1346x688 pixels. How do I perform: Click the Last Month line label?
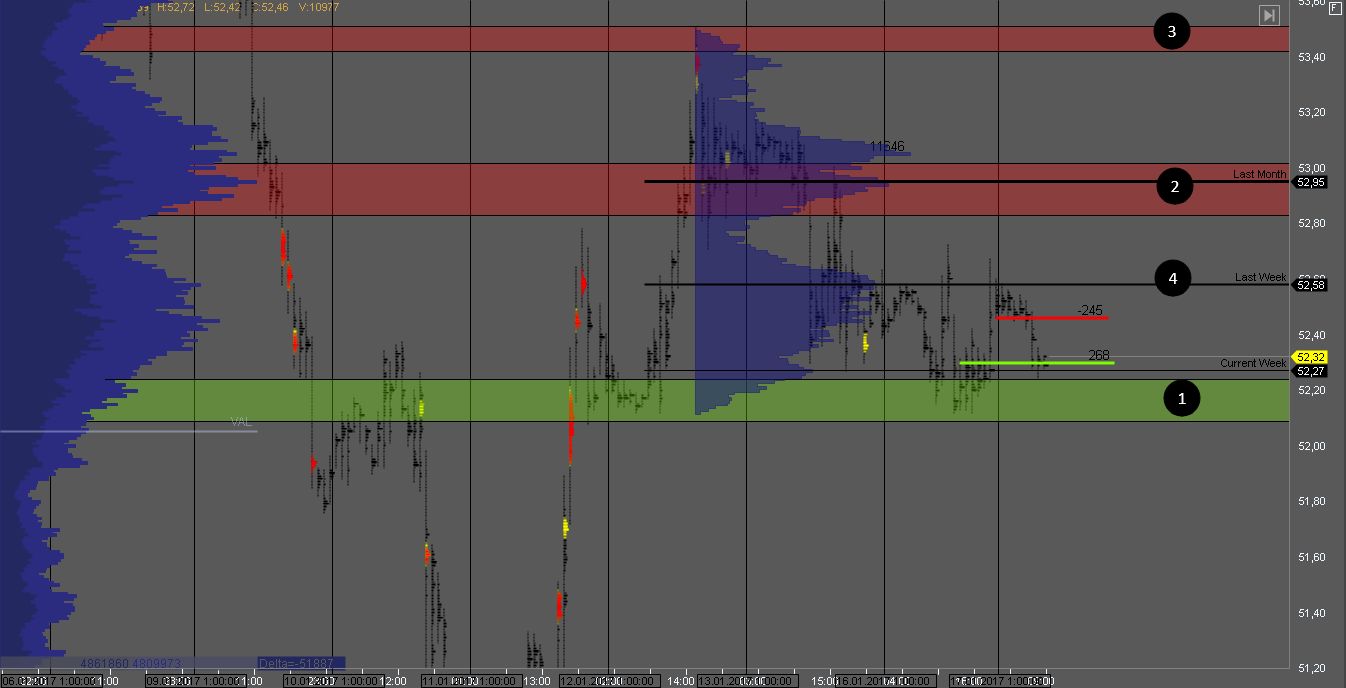pyautogui.click(x=1259, y=174)
